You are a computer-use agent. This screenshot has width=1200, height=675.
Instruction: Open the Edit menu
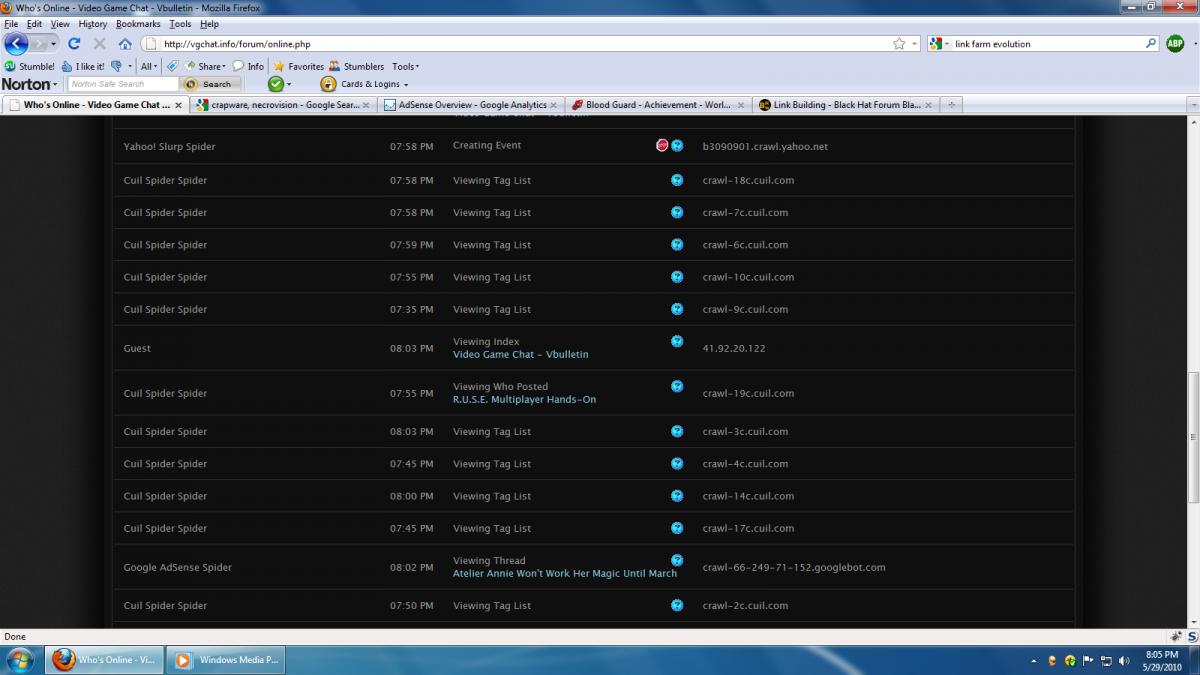click(35, 24)
